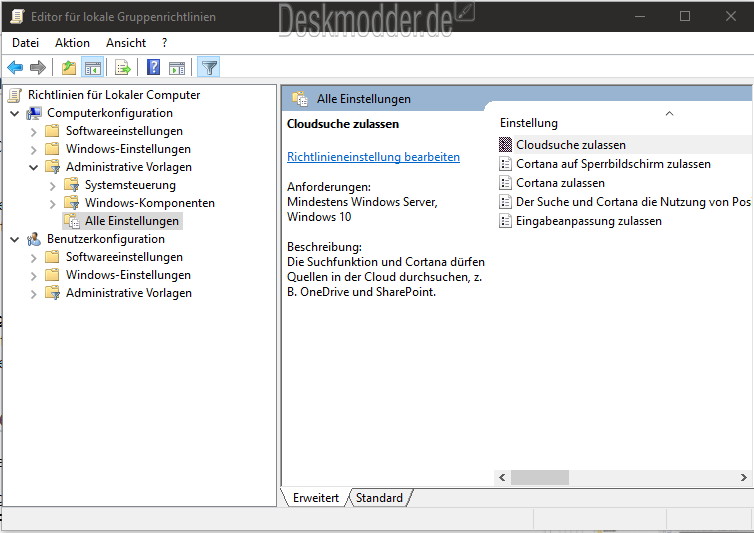Click icon beside Cortana auf Sperrbildschirm zulassen
Screen dimensions: 754x533
point(505,164)
